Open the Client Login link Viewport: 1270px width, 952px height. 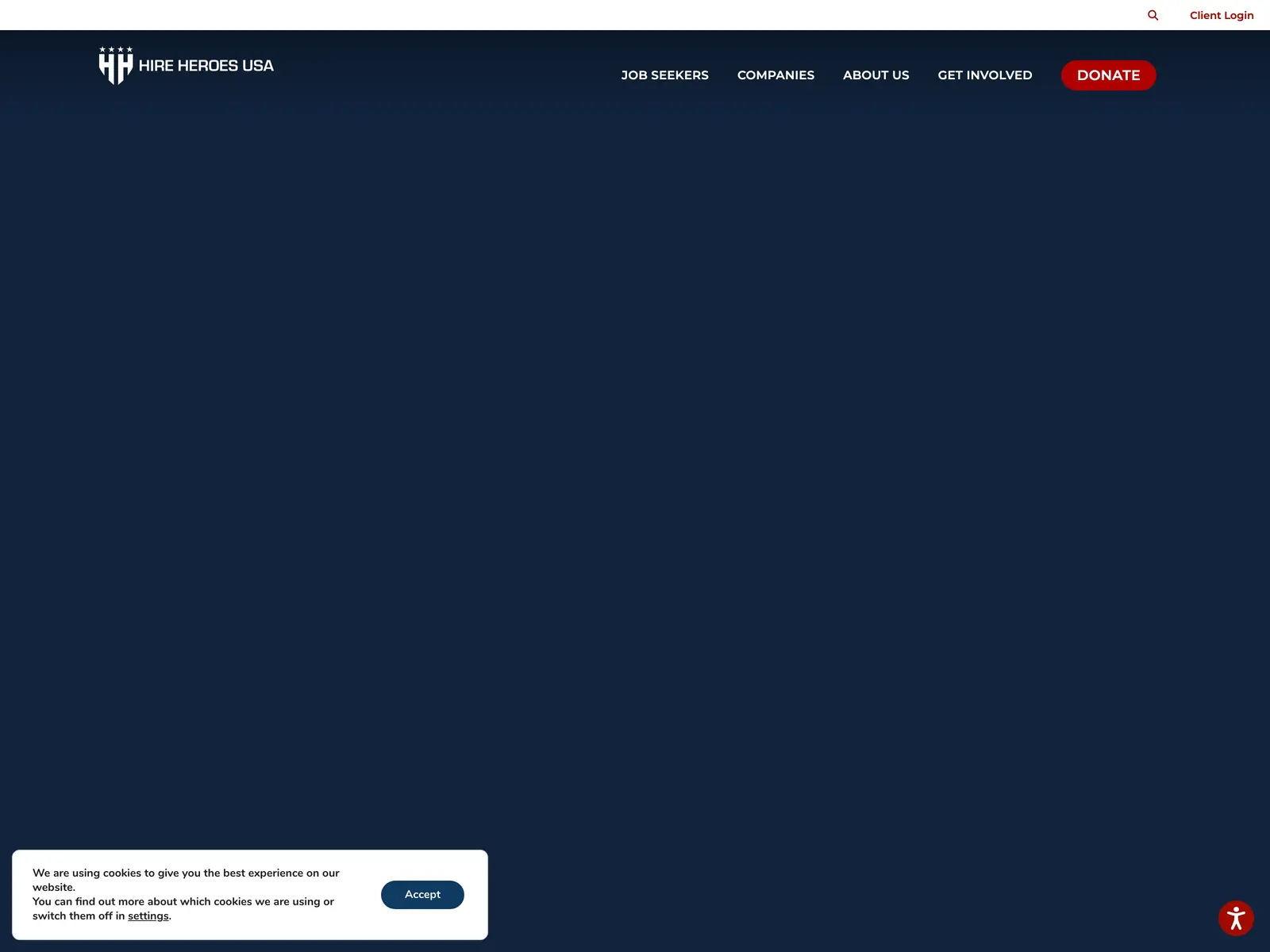[1222, 15]
